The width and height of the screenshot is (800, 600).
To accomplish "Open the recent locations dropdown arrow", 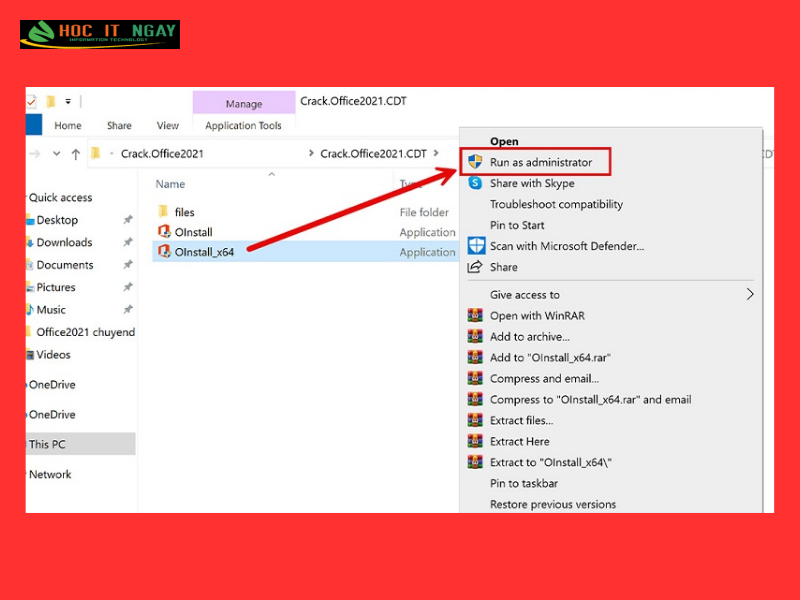I will coord(57,154).
